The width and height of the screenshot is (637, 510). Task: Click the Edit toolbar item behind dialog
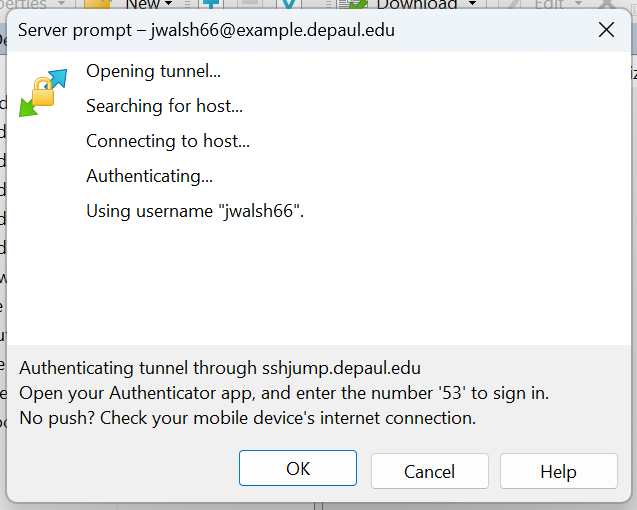pyautogui.click(x=549, y=4)
